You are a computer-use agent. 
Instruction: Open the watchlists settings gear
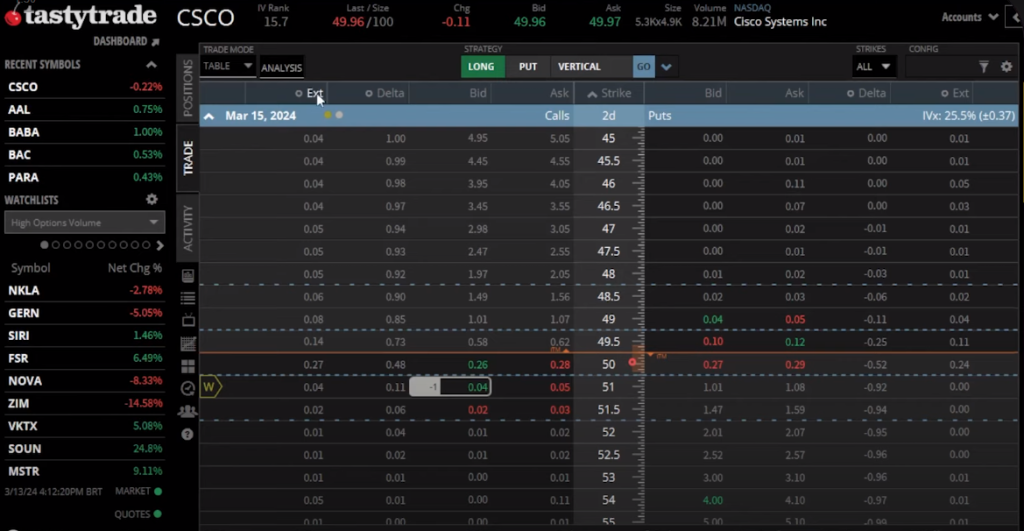[x=152, y=200]
